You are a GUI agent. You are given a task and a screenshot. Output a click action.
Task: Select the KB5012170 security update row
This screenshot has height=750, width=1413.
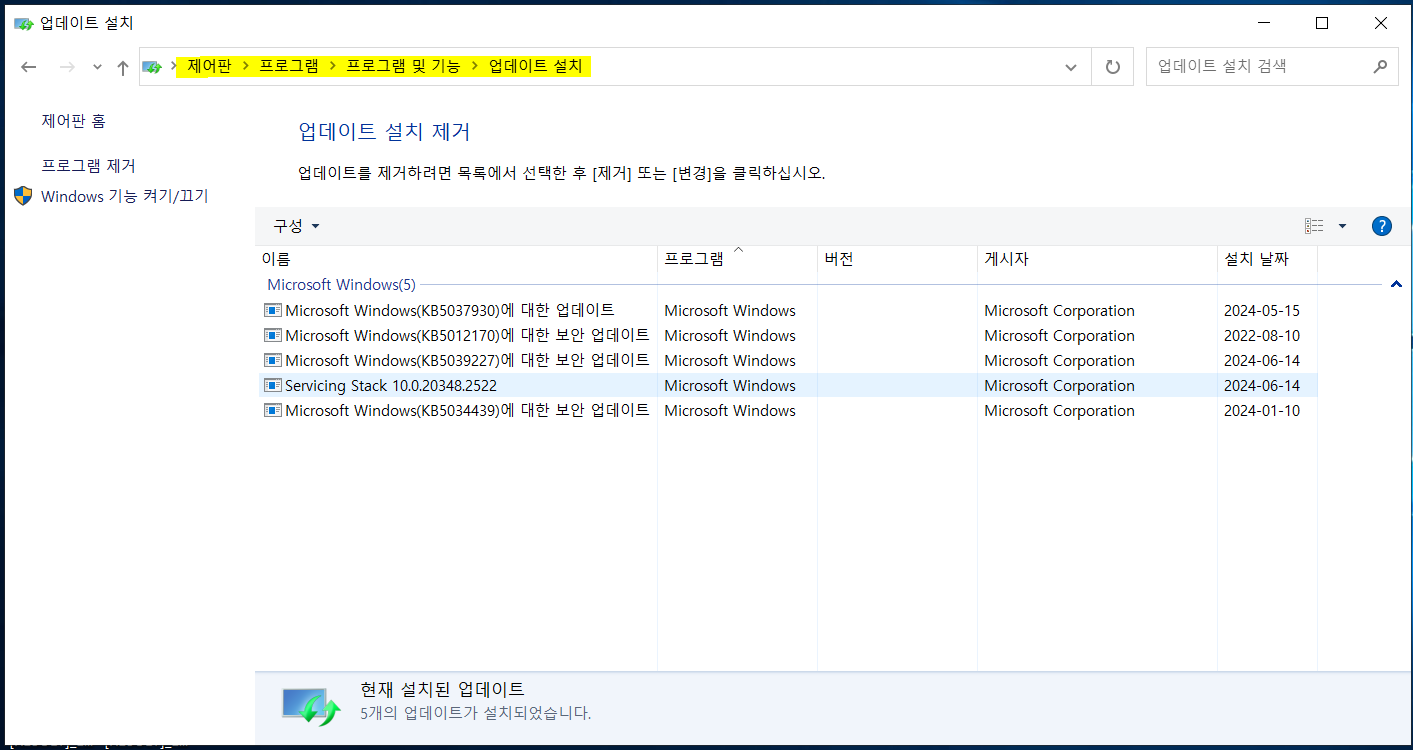tap(787, 335)
